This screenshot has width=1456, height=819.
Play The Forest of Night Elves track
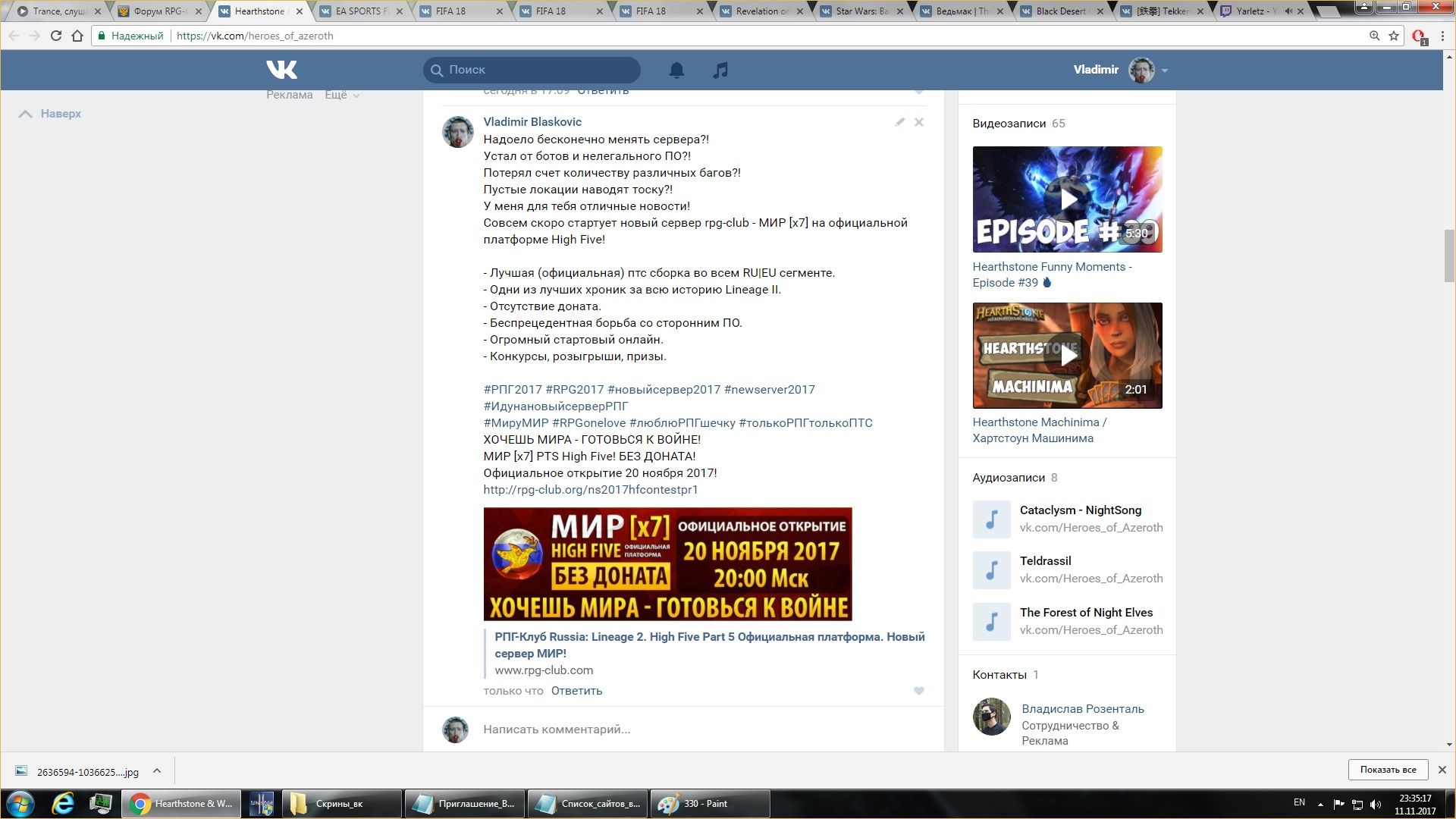coord(991,621)
